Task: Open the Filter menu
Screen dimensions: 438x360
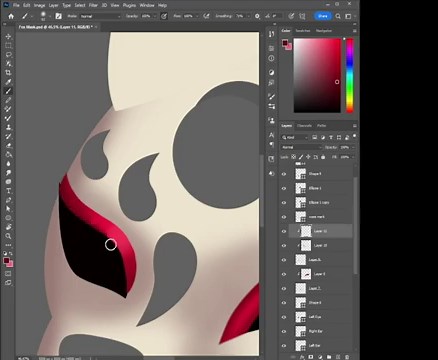Action: (93, 5)
